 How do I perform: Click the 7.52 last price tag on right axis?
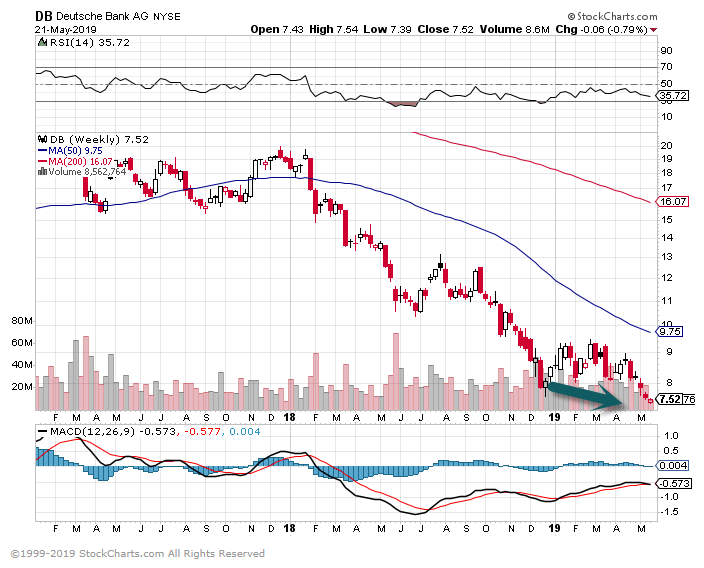(x=669, y=399)
